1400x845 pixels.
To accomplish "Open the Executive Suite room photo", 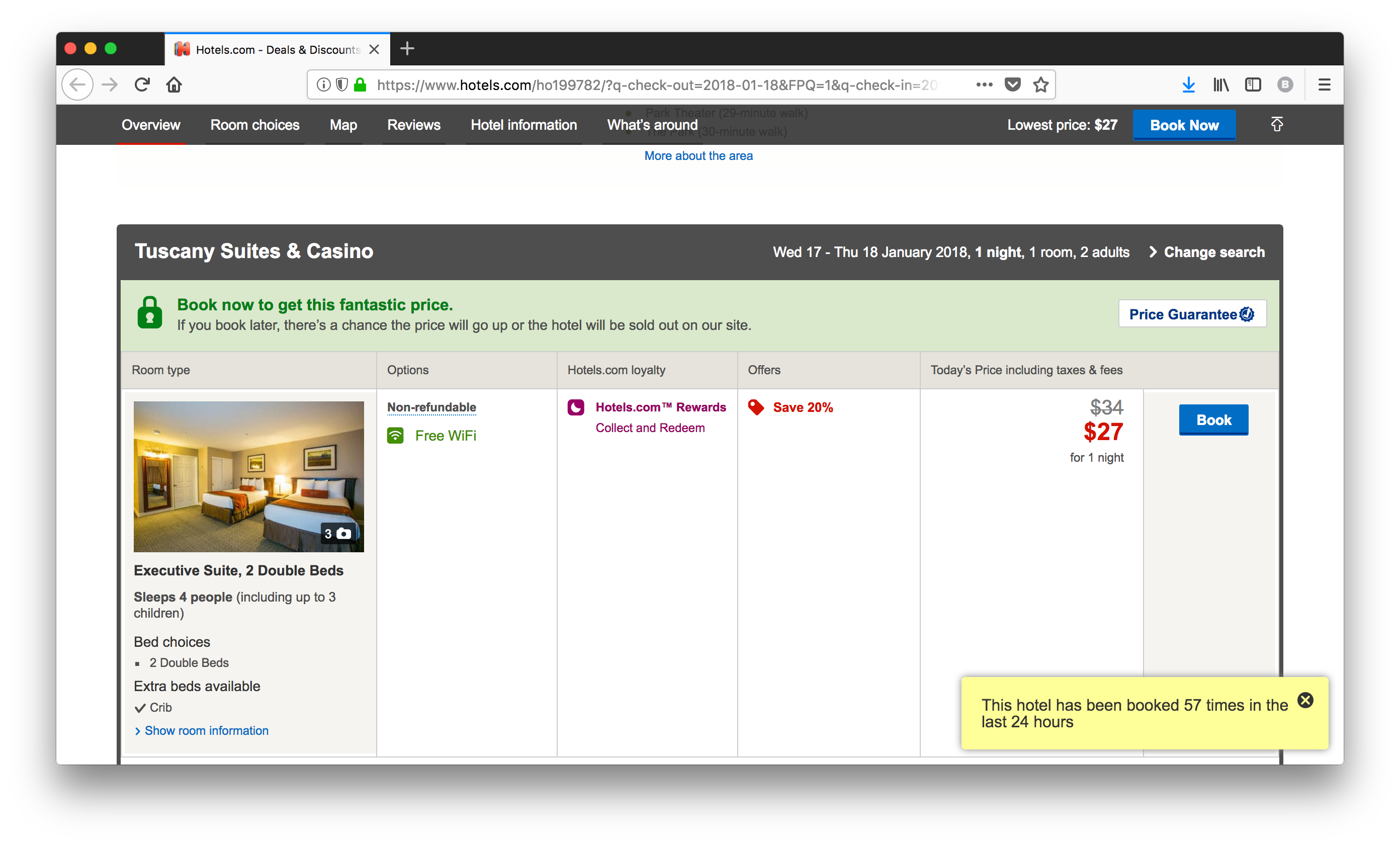I will 249,477.
